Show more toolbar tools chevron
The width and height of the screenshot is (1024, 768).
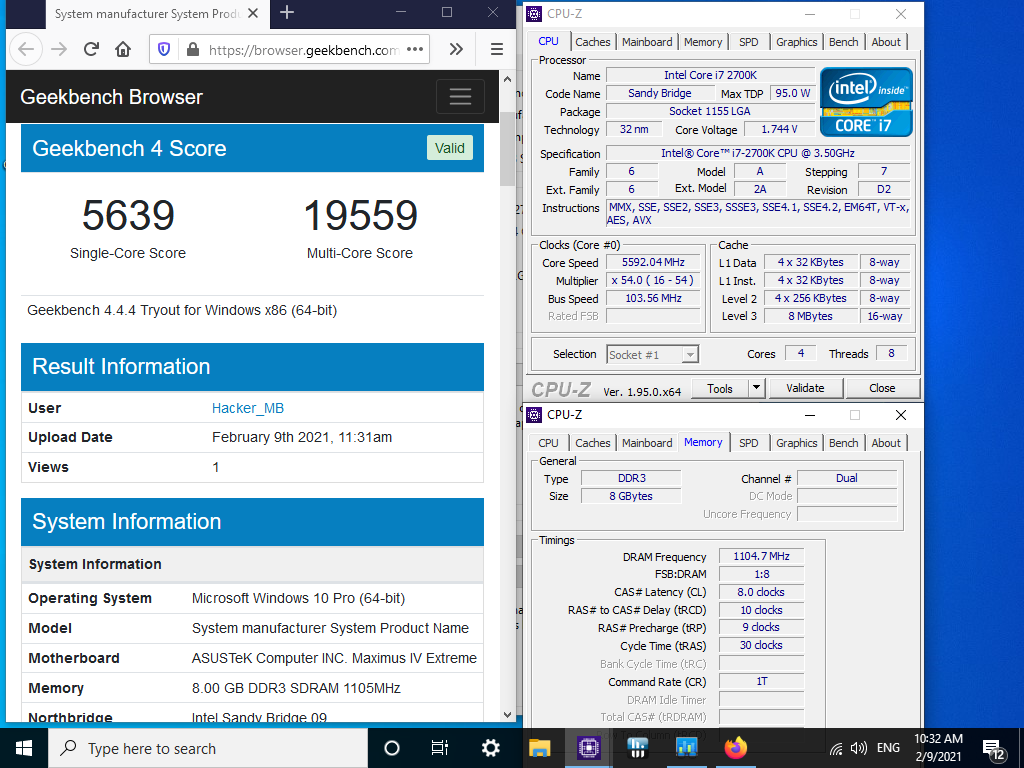tap(456, 50)
